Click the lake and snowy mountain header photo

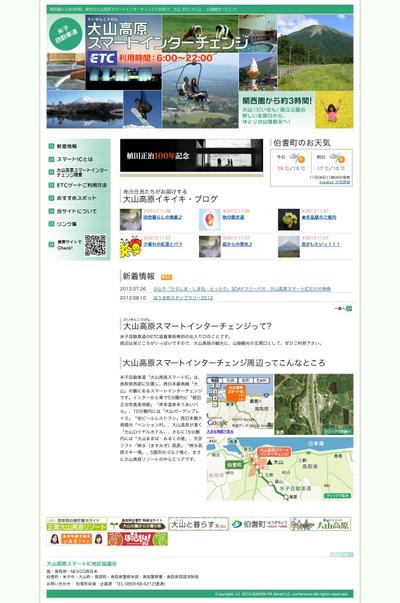click(x=85, y=109)
